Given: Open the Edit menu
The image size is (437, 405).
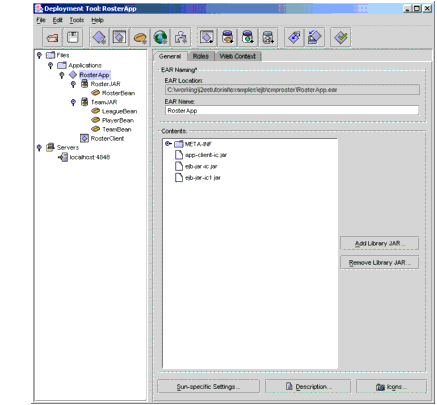Looking at the screenshot, I should click(57, 20).
